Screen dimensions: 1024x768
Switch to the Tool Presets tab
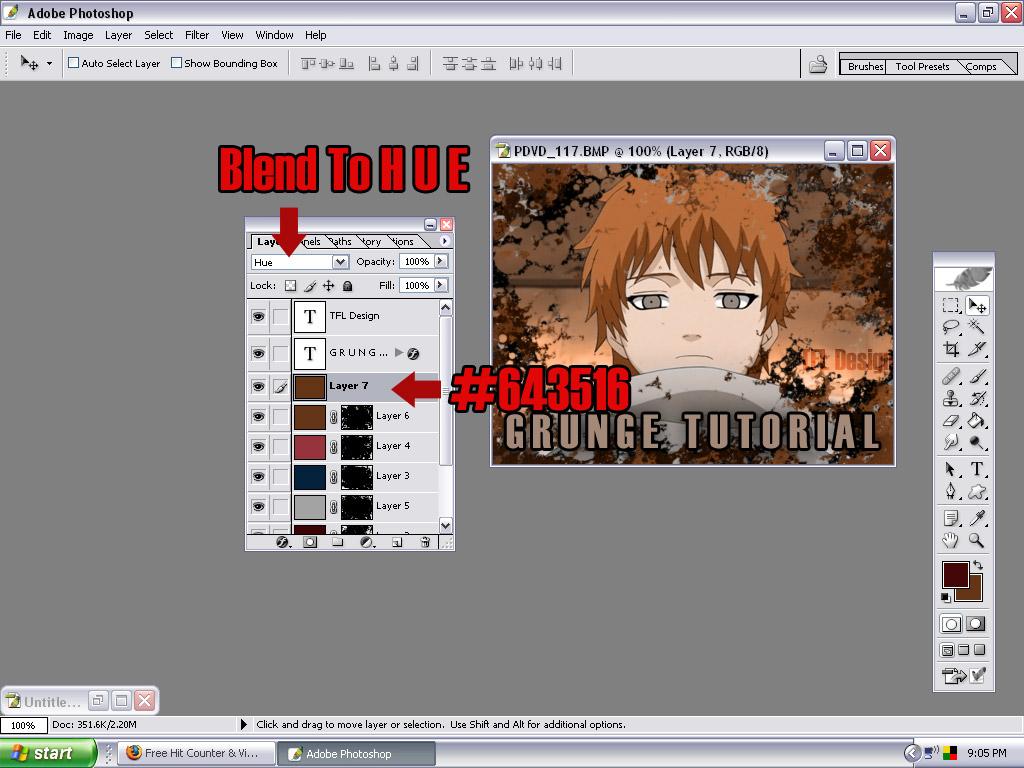click(x=922, y=66)
